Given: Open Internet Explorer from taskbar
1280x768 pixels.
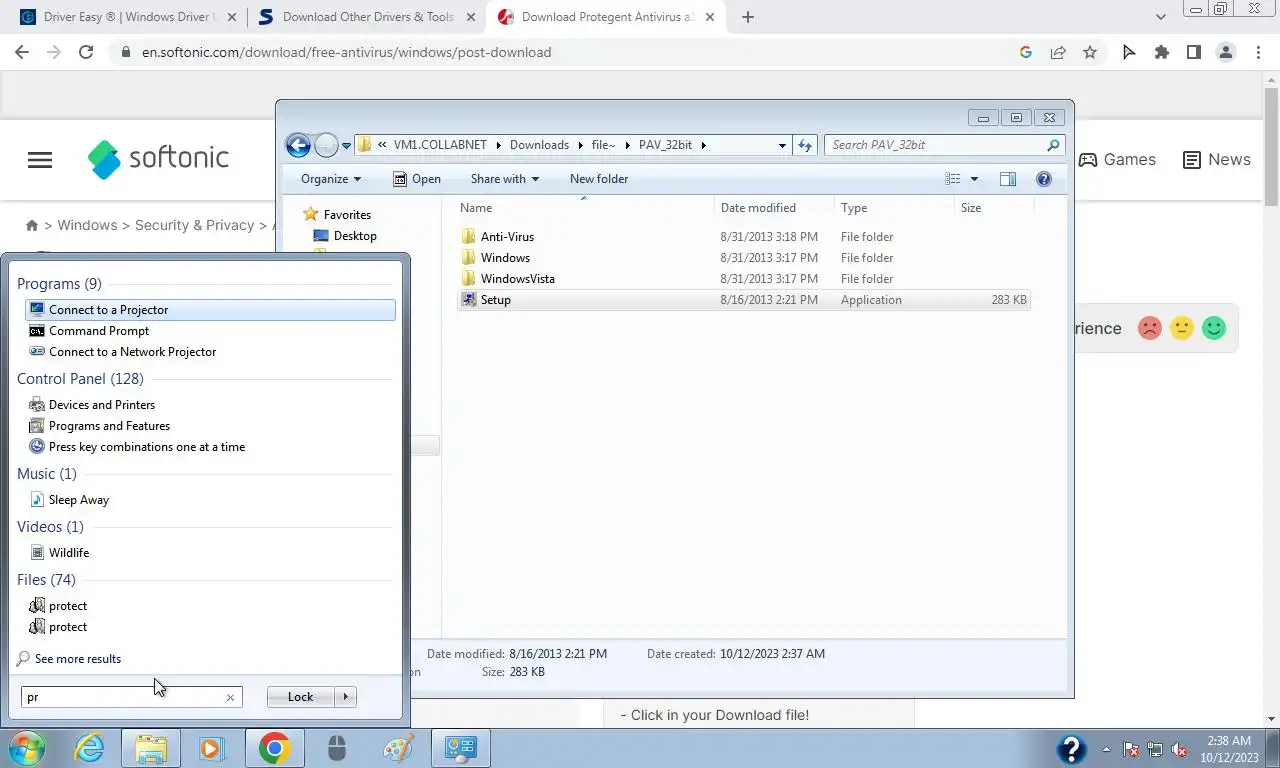Looking at the screenshot, I should [89, 748].
